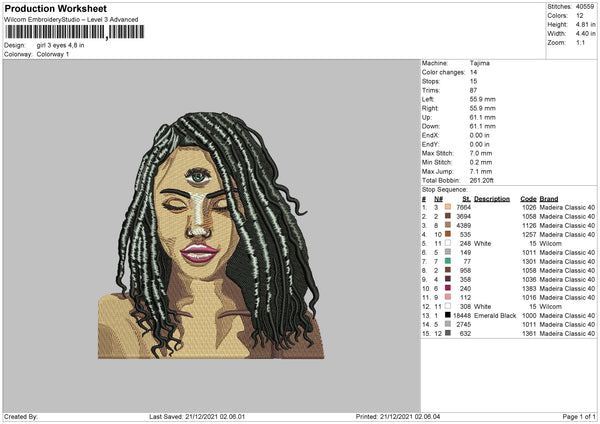600x424 pixels.
Task: Click the design name girl 3 eyes 4,8 in
Action: 60,45
